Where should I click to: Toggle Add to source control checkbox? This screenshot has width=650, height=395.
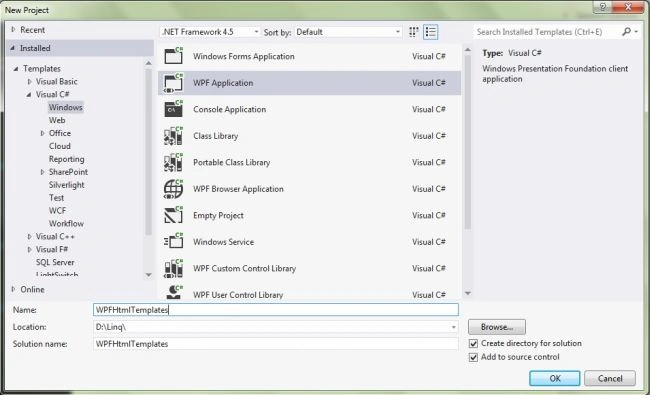[x=473, y=357]
